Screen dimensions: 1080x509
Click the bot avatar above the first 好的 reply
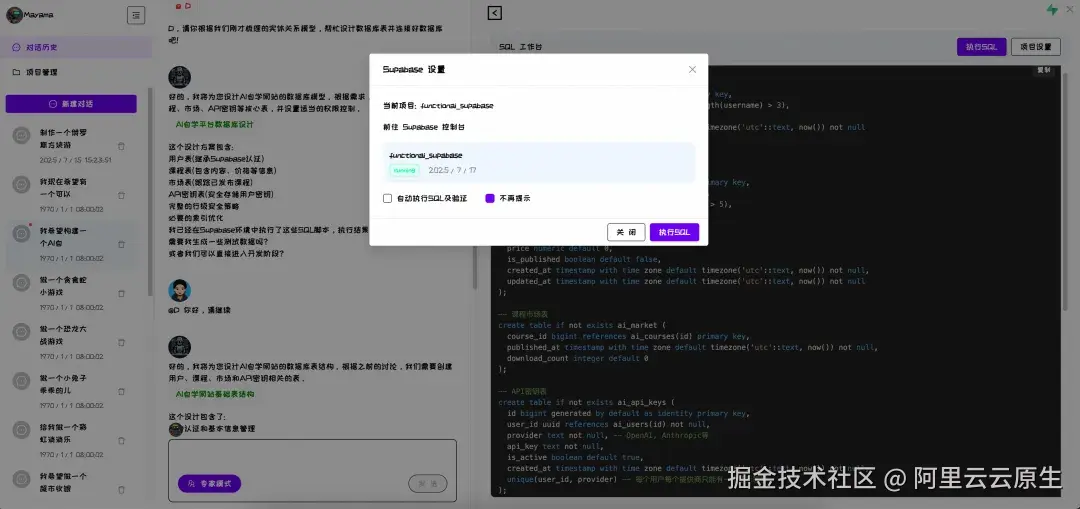179,77
